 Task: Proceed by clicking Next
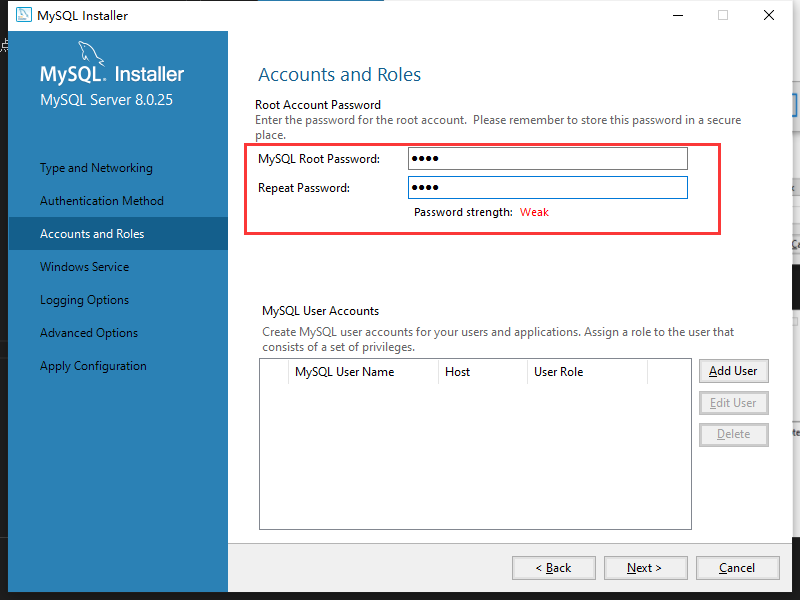tap(645, 568)
